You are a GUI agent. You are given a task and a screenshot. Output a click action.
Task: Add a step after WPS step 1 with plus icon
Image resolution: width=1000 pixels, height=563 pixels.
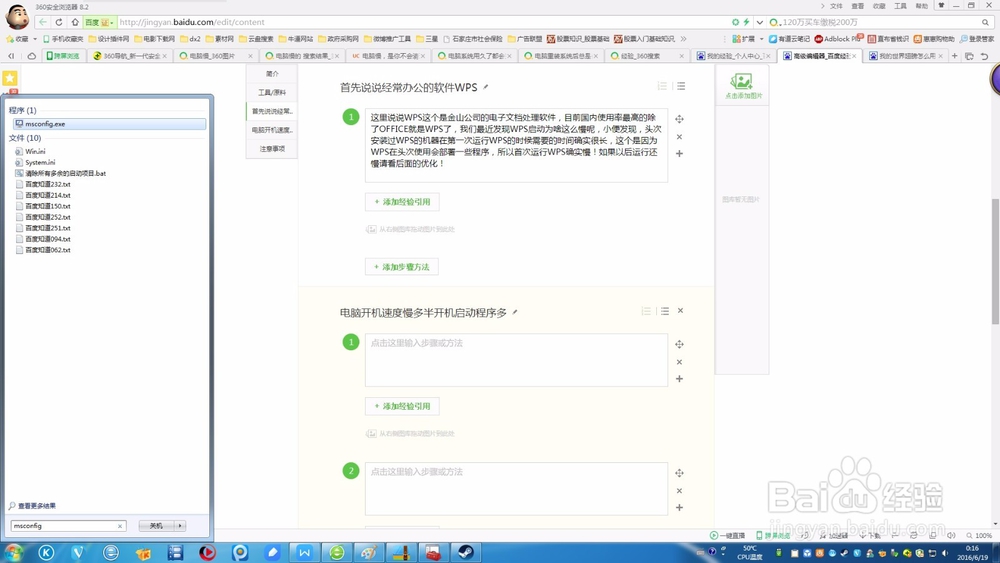pos(679,154)
